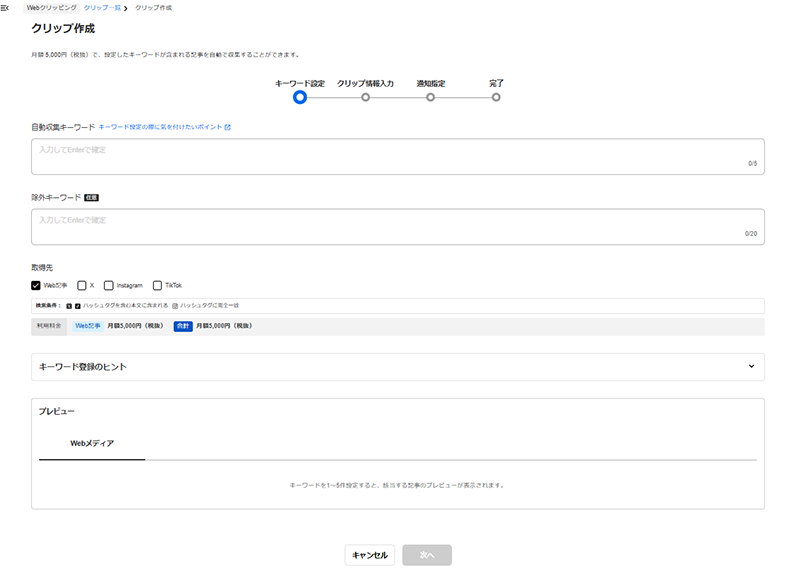Click the 利用料金 label
This screenshot has height=577, width=800.
point(49,326)
